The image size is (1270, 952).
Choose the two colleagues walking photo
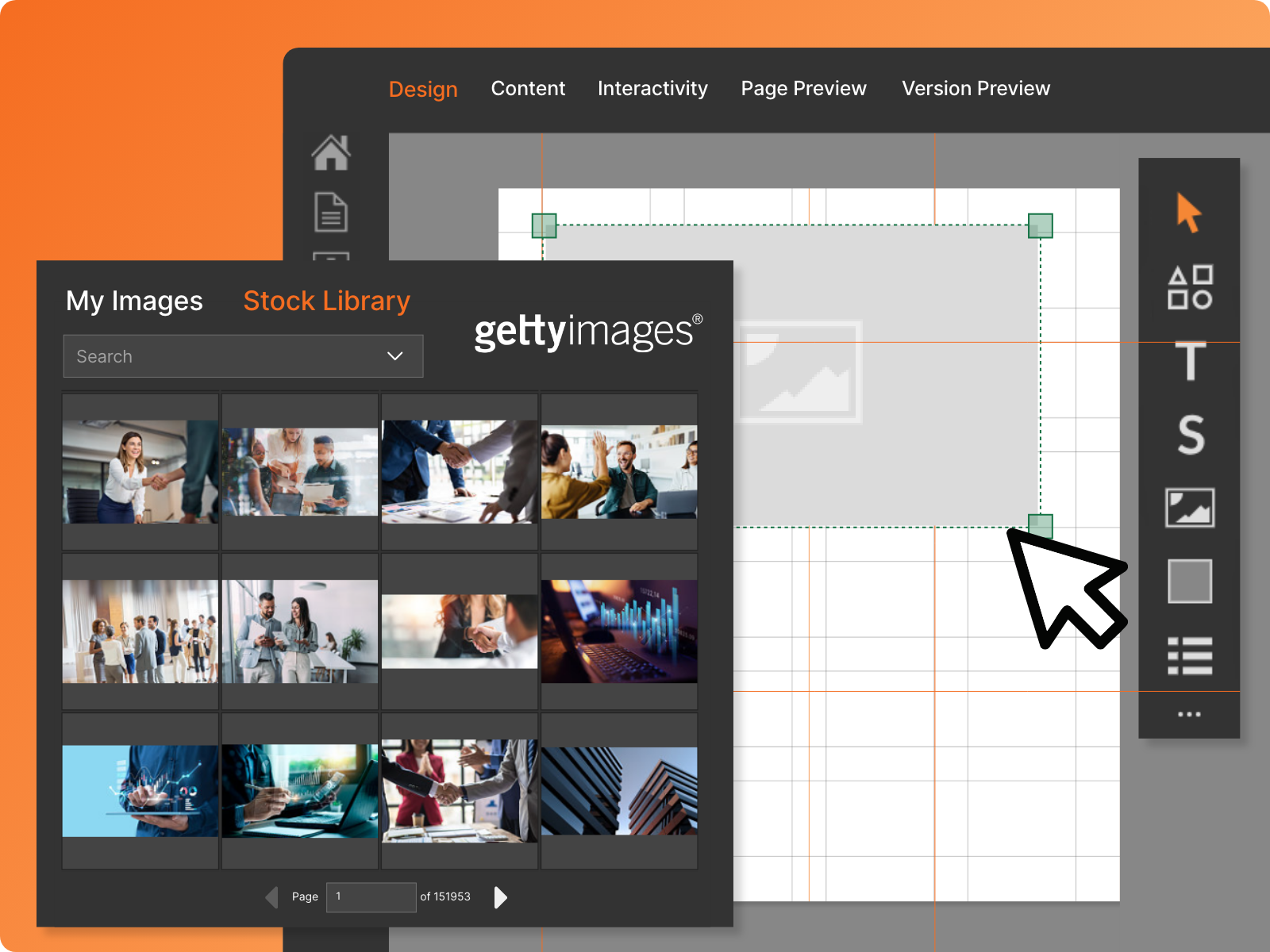[300, 631]
